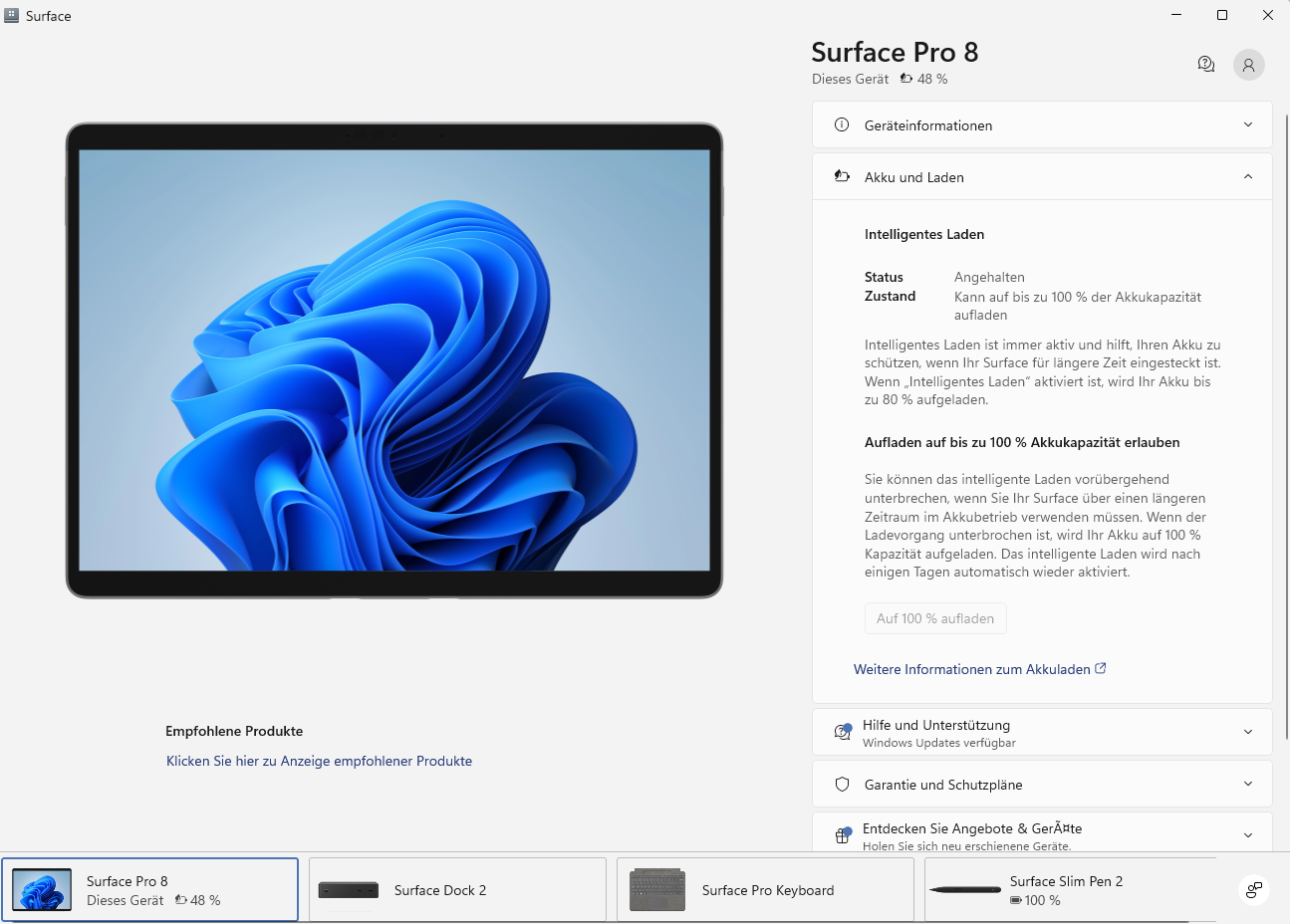The height and width of the screenshot is (924, 1290).
Task: Click the Auf 100 % aufladen button
Action: tap(935, 618)
